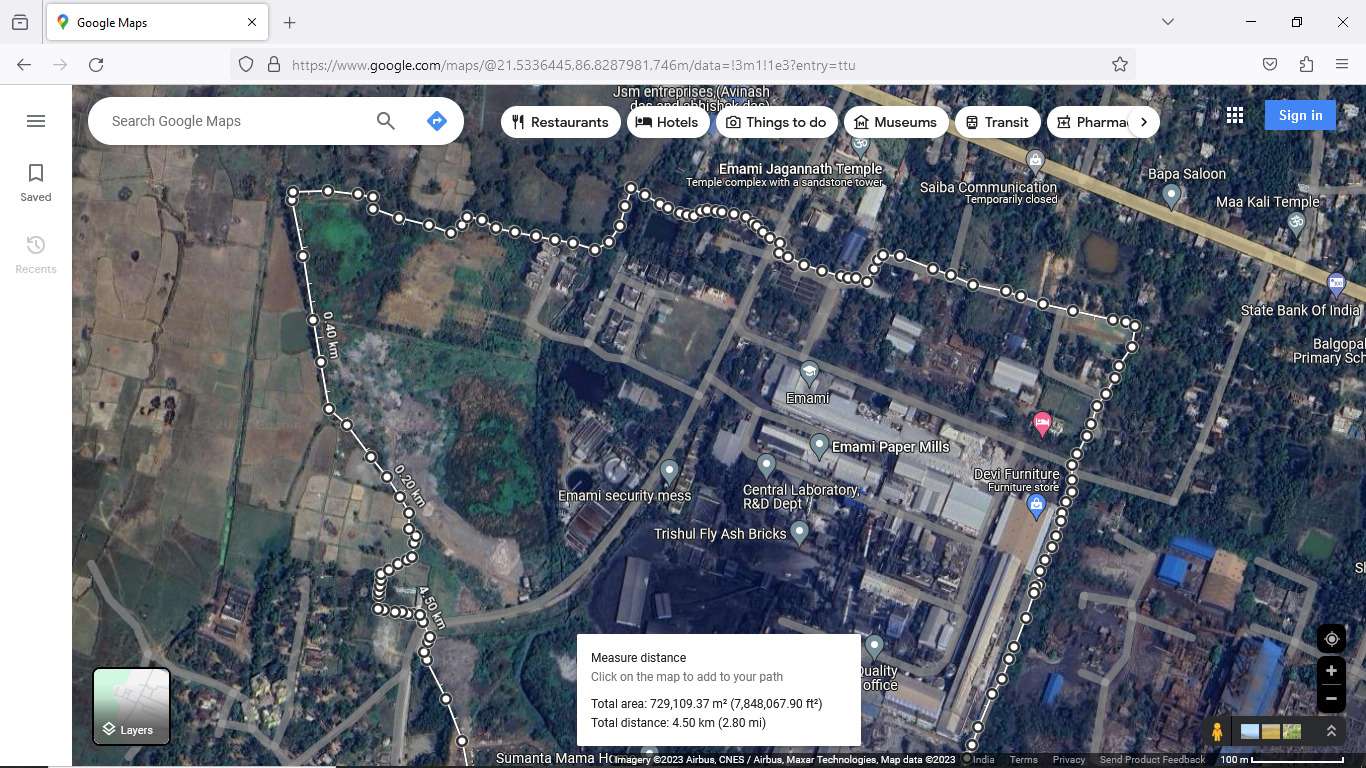Go back to the previous page

pos(24,64)
